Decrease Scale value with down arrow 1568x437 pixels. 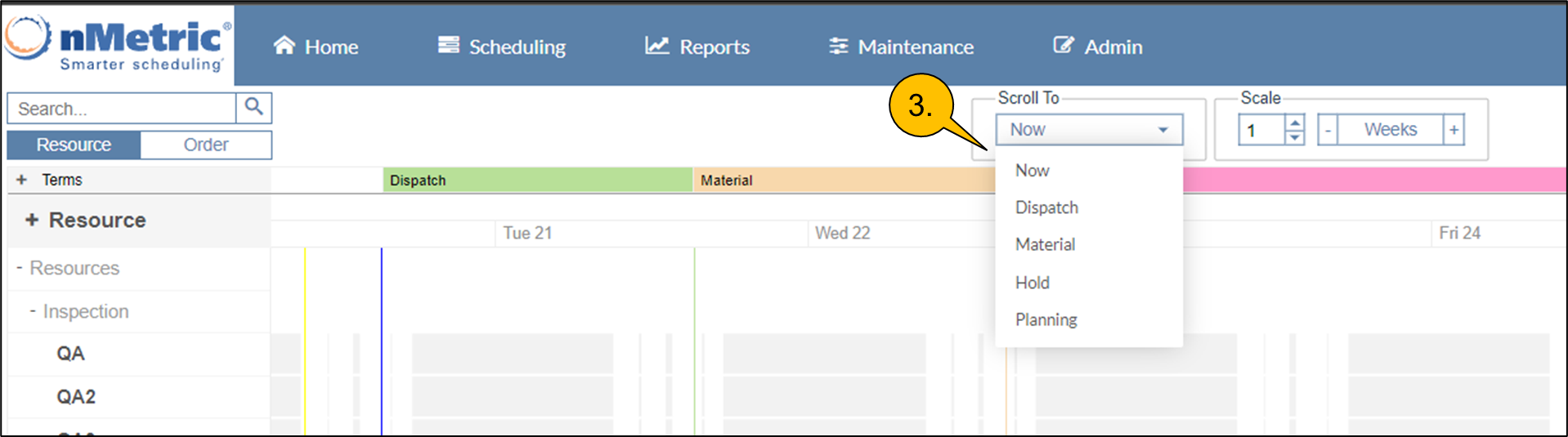[x=1294, y=137]
